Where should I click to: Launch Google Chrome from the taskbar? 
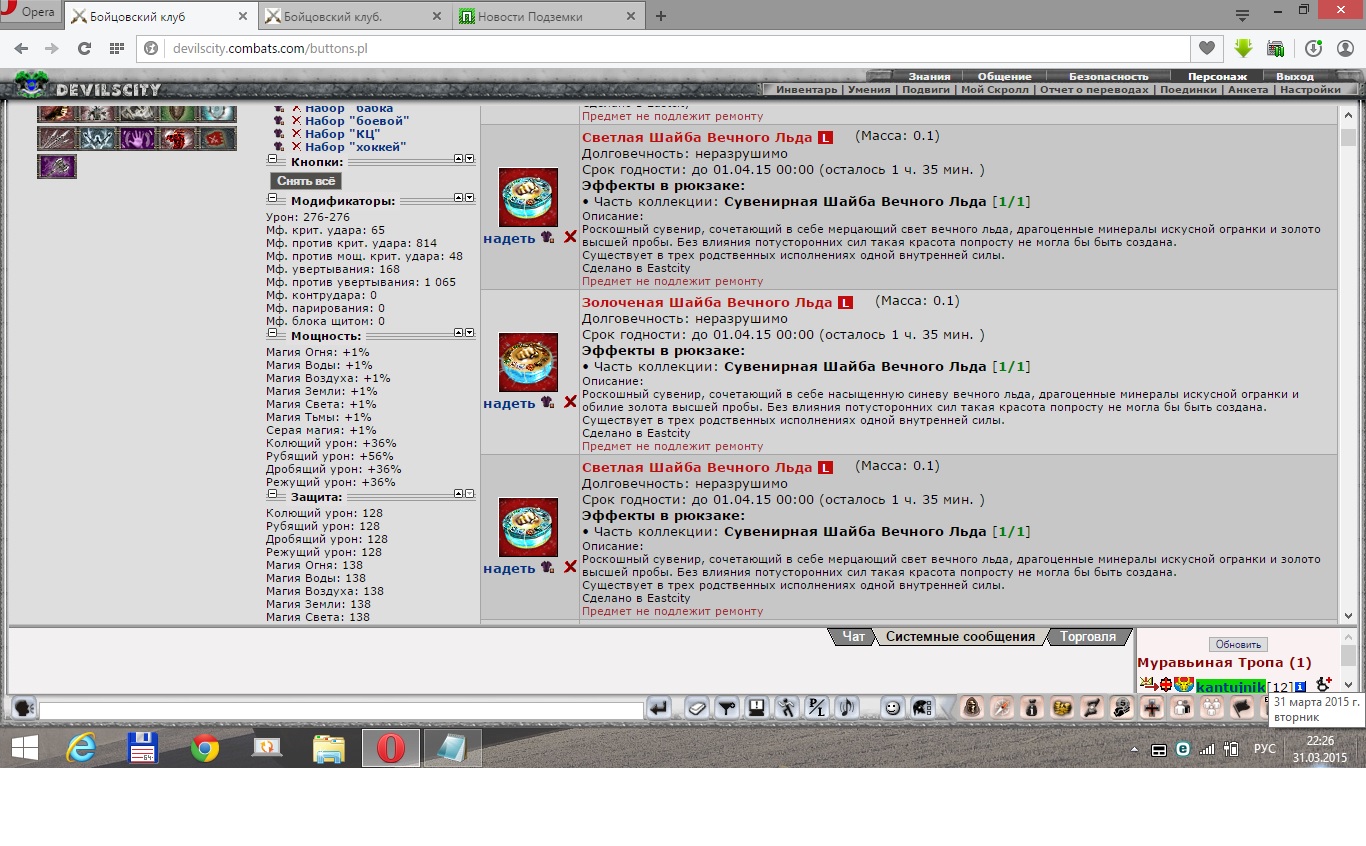click(x=205, y=748)
